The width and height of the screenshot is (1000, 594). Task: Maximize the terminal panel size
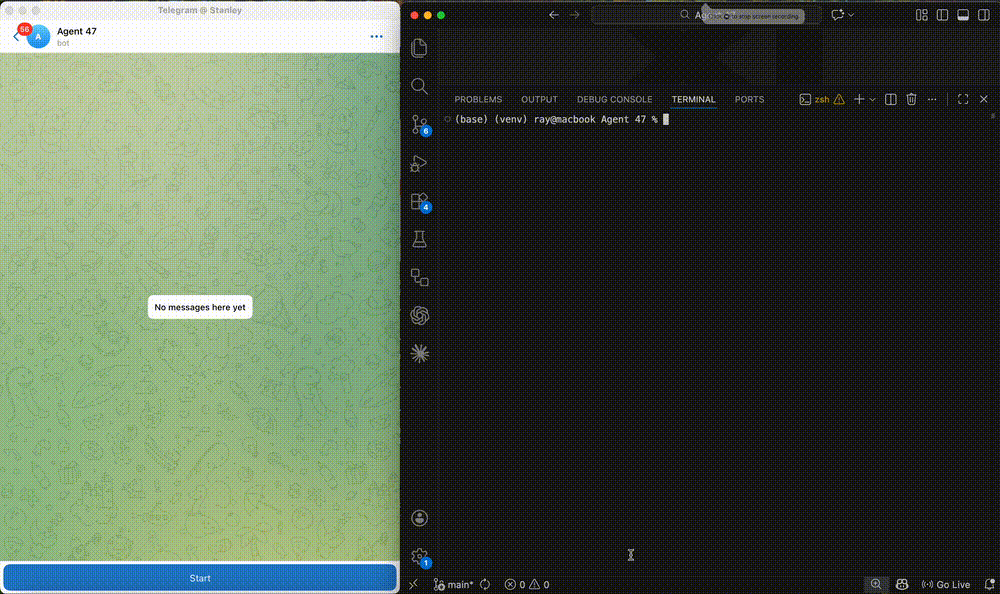(x=963, y=99)
